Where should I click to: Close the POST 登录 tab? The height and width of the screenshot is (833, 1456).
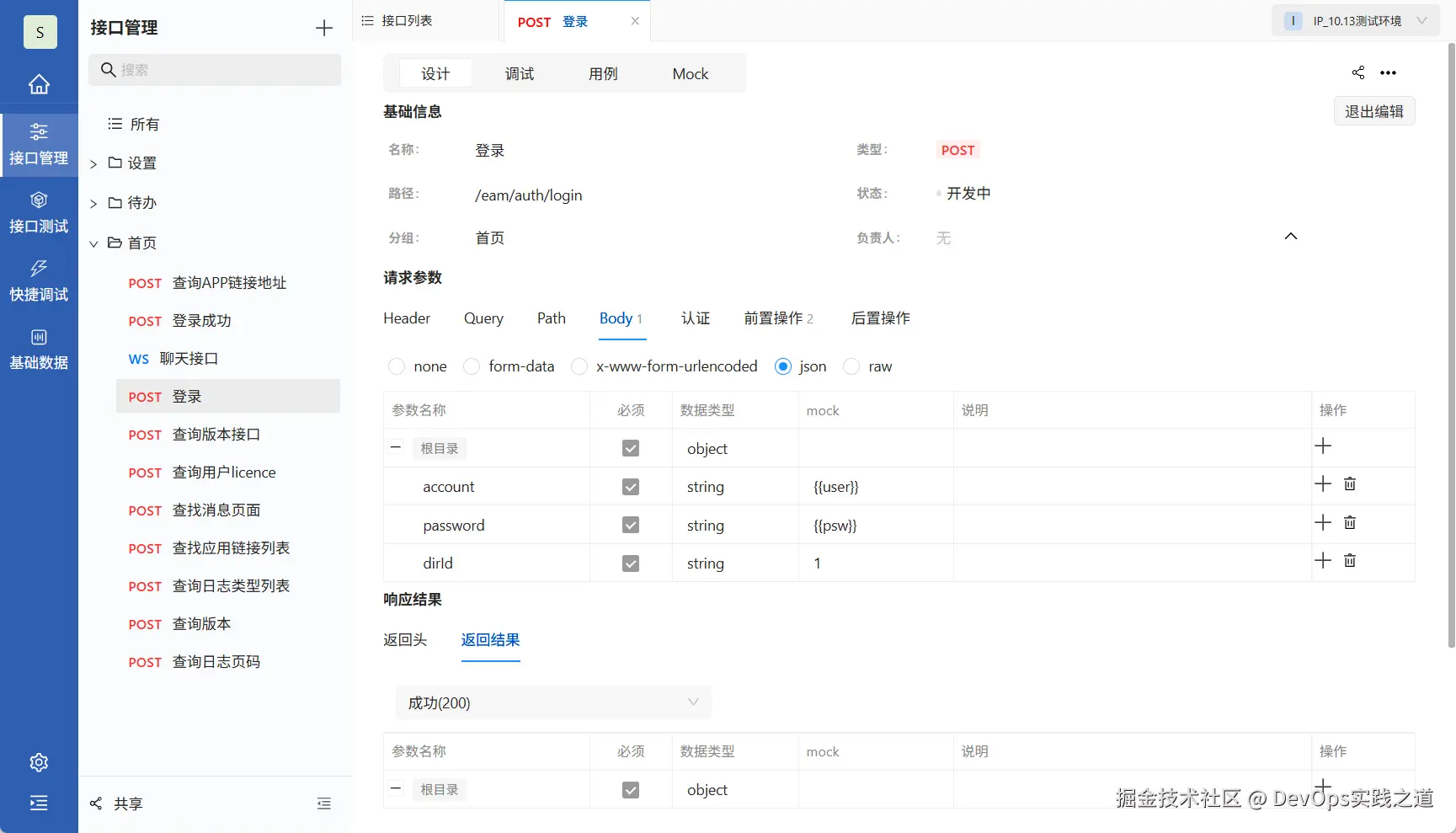635,21
